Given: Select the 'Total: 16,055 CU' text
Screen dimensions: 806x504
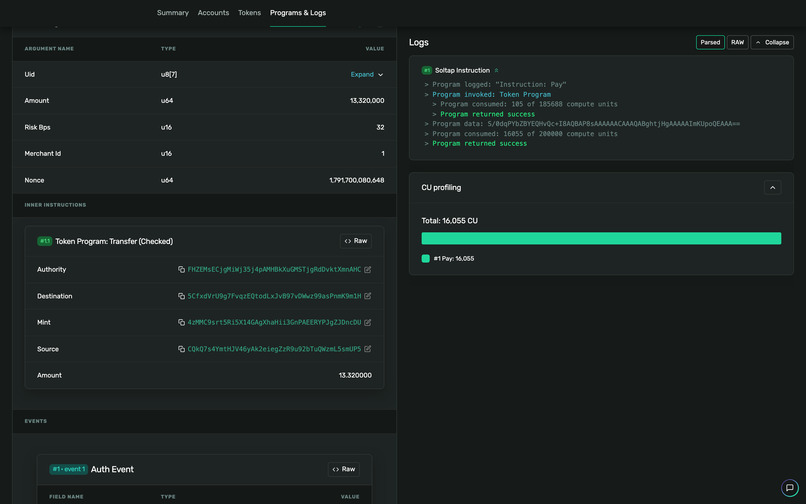Looking at the screenshot, I should pyautogui.click(x=450, y=221).
